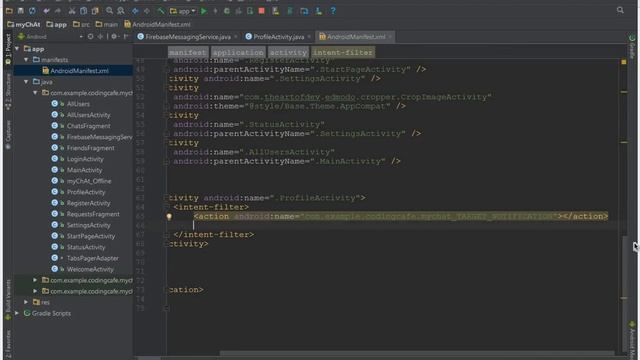Click the red Stop button
This screenshot has height=360, width=640.
[x=262, y=11]
